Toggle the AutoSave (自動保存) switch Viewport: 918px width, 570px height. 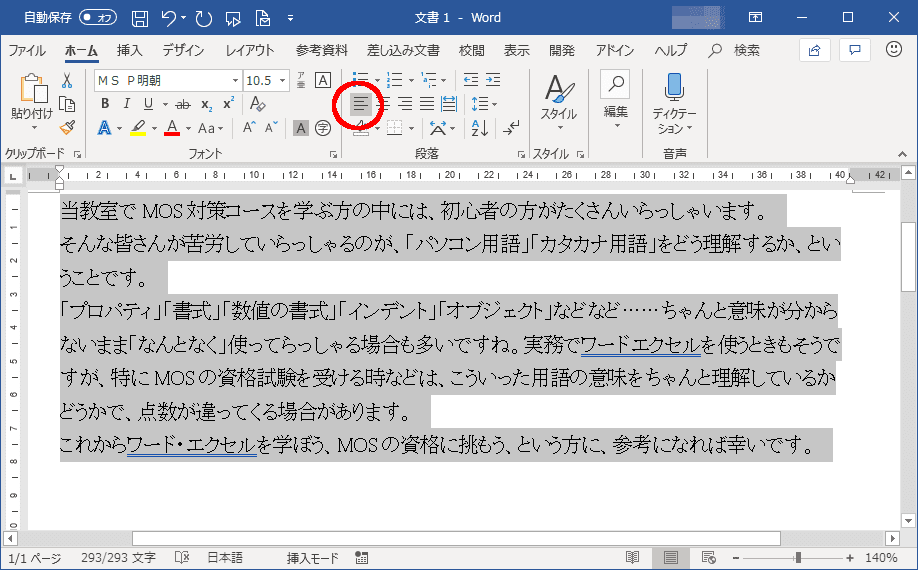pos(98,18)
